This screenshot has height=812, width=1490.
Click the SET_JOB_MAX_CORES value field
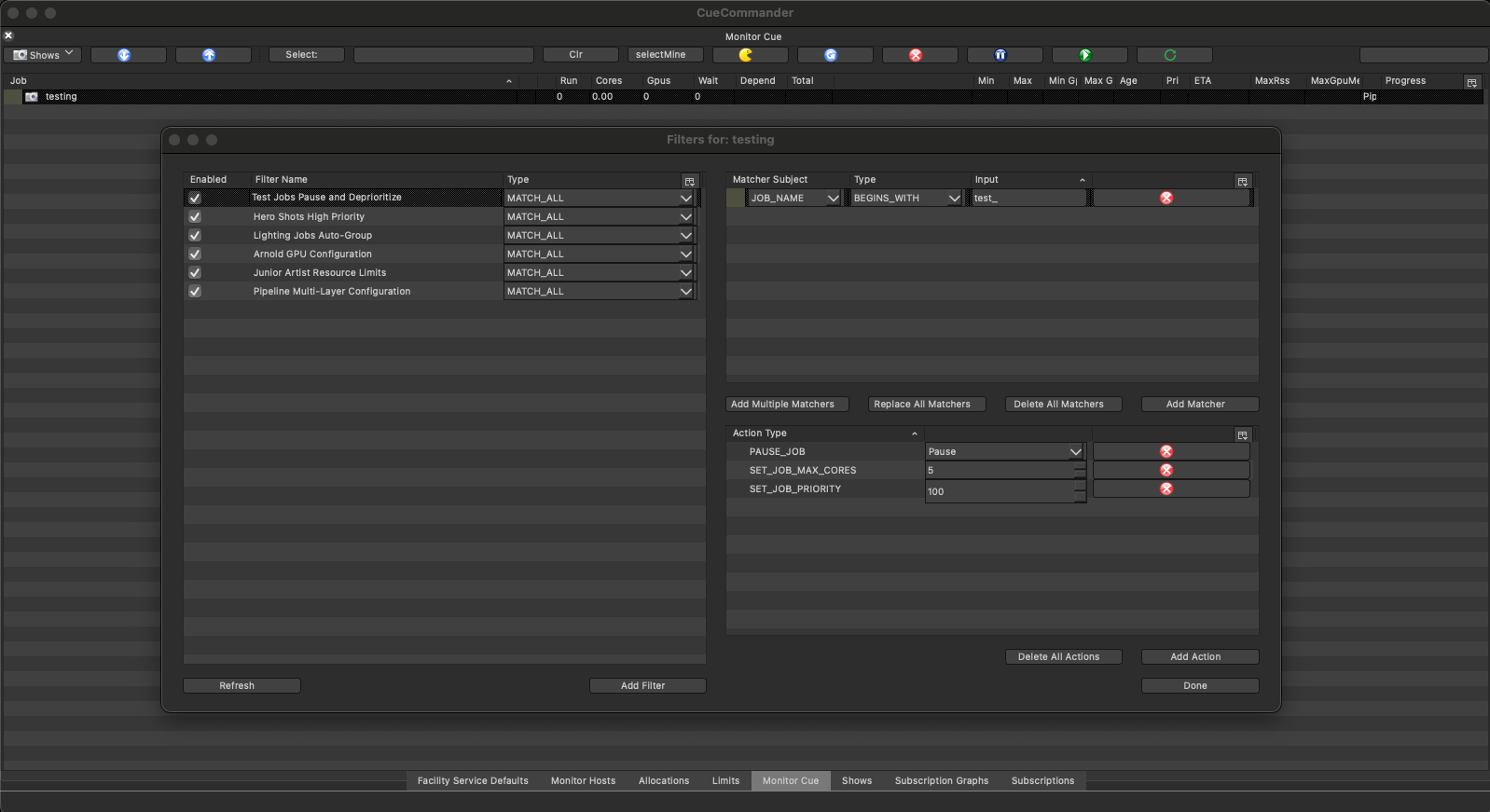1000,471
